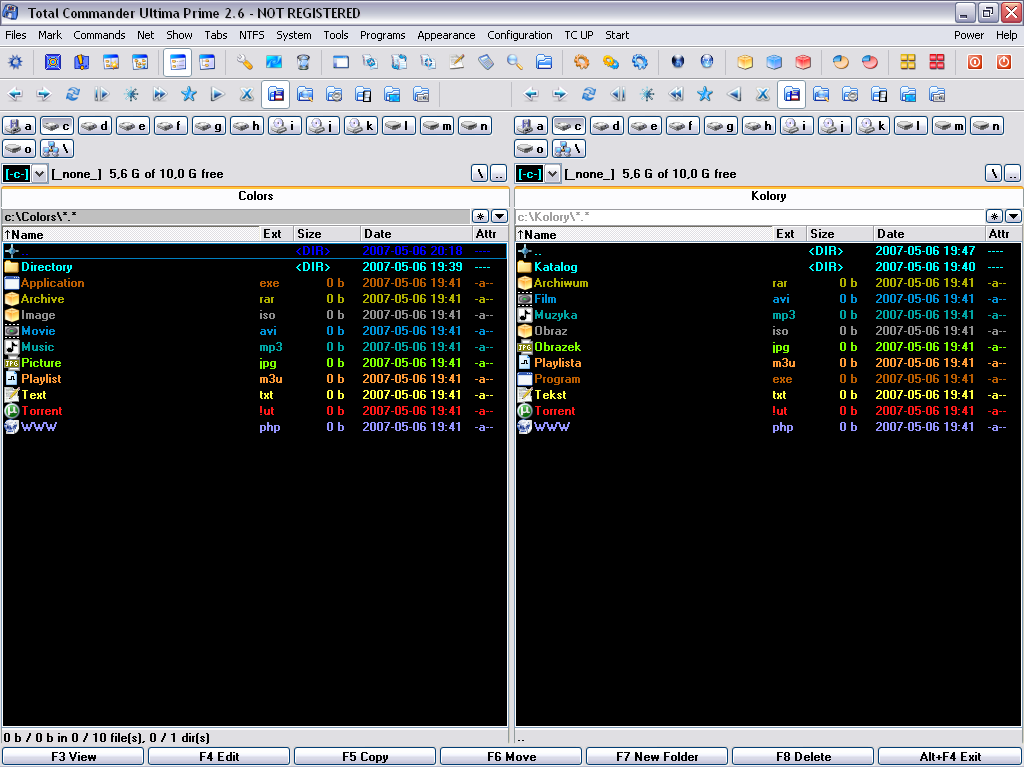This screenshot has width=1024, height=768.
Task: Open right panel asterisk hotlist button
Action: (995, 216)
